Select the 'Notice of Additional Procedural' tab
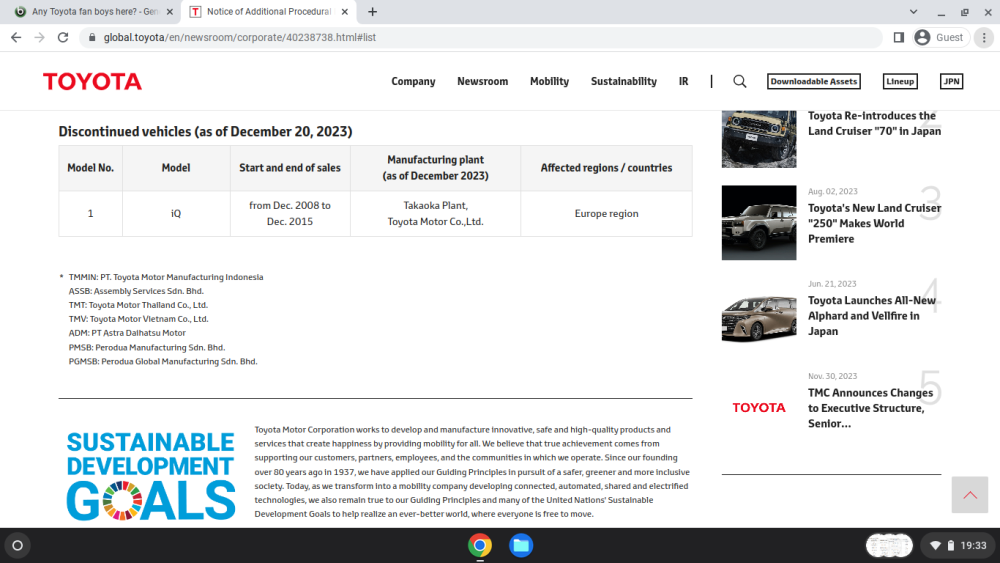Screen dimensions: 1000x563 [268, 11]
